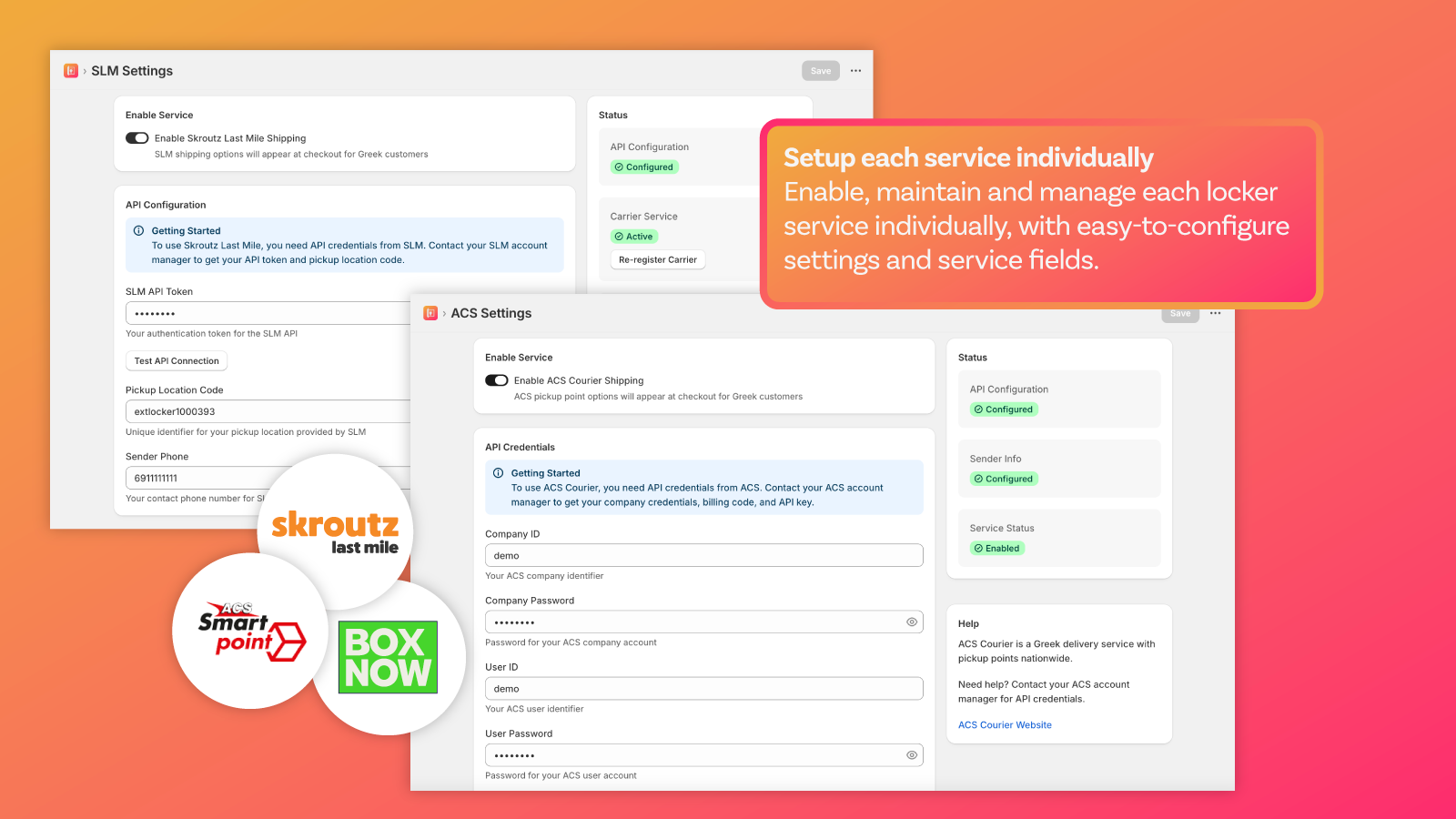Click Save in the ACS Settings window
This screenshot has width=1456, height=819.
click(1180, 314)
